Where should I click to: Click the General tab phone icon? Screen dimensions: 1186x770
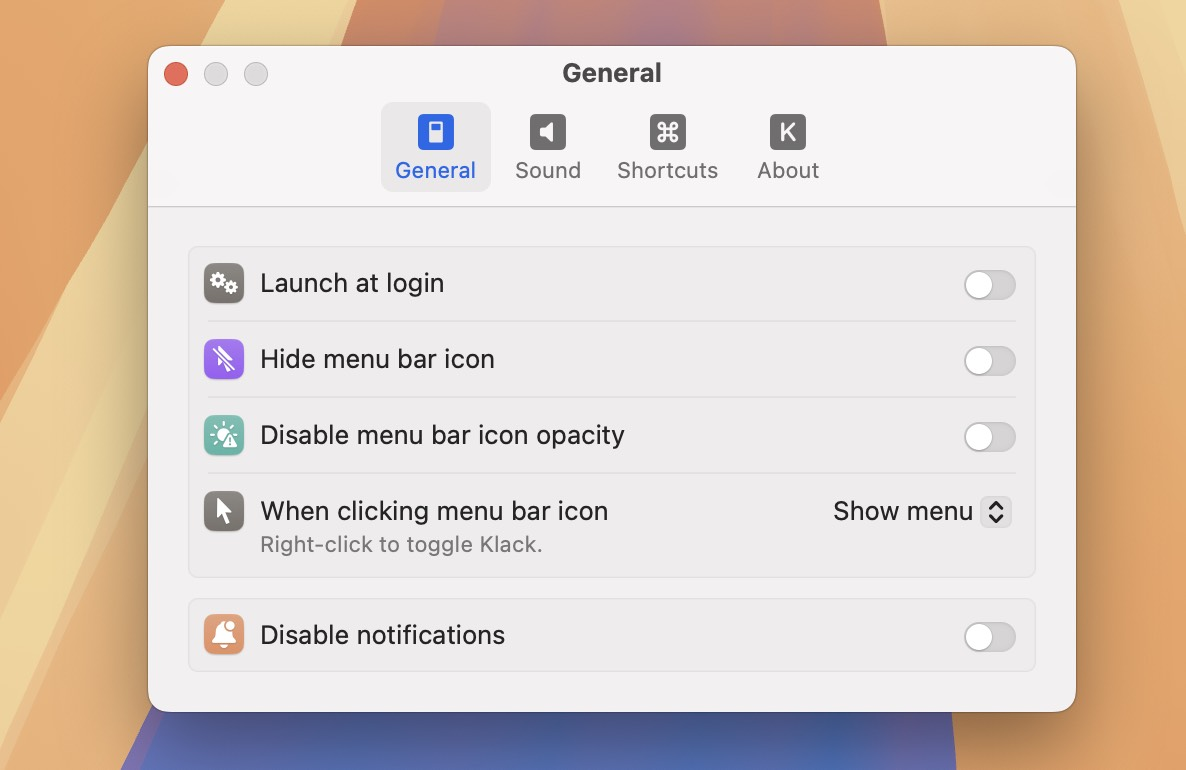click(x=435, y=131)
